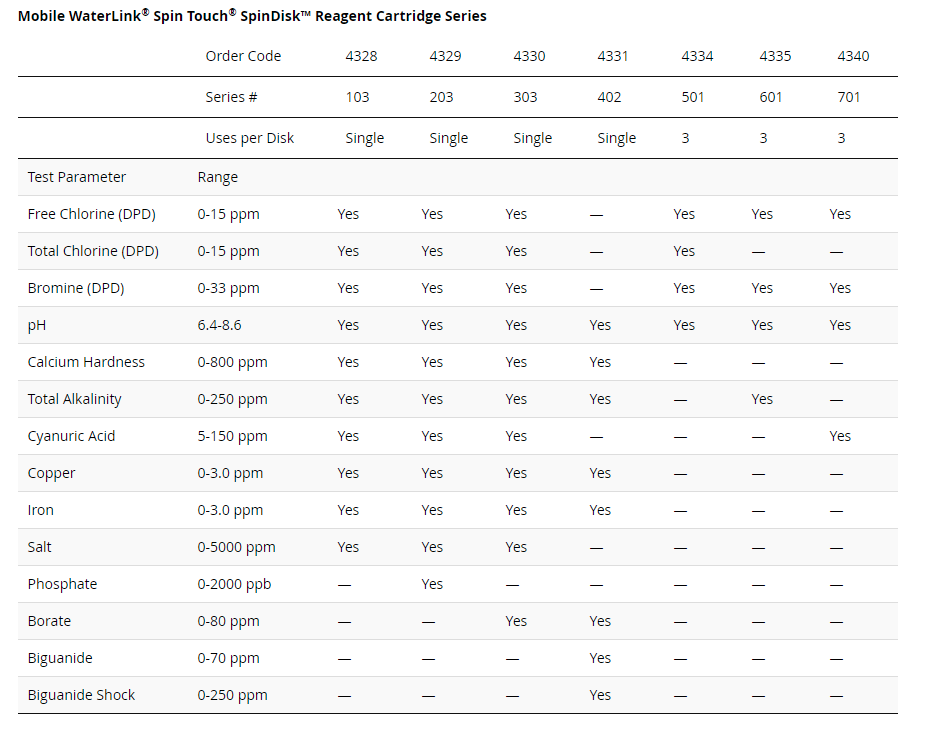This screenshot has width=928, height=729.
Task: Click 'Yes' for Phosphate under order code 4329
Action: coord(432,585)
